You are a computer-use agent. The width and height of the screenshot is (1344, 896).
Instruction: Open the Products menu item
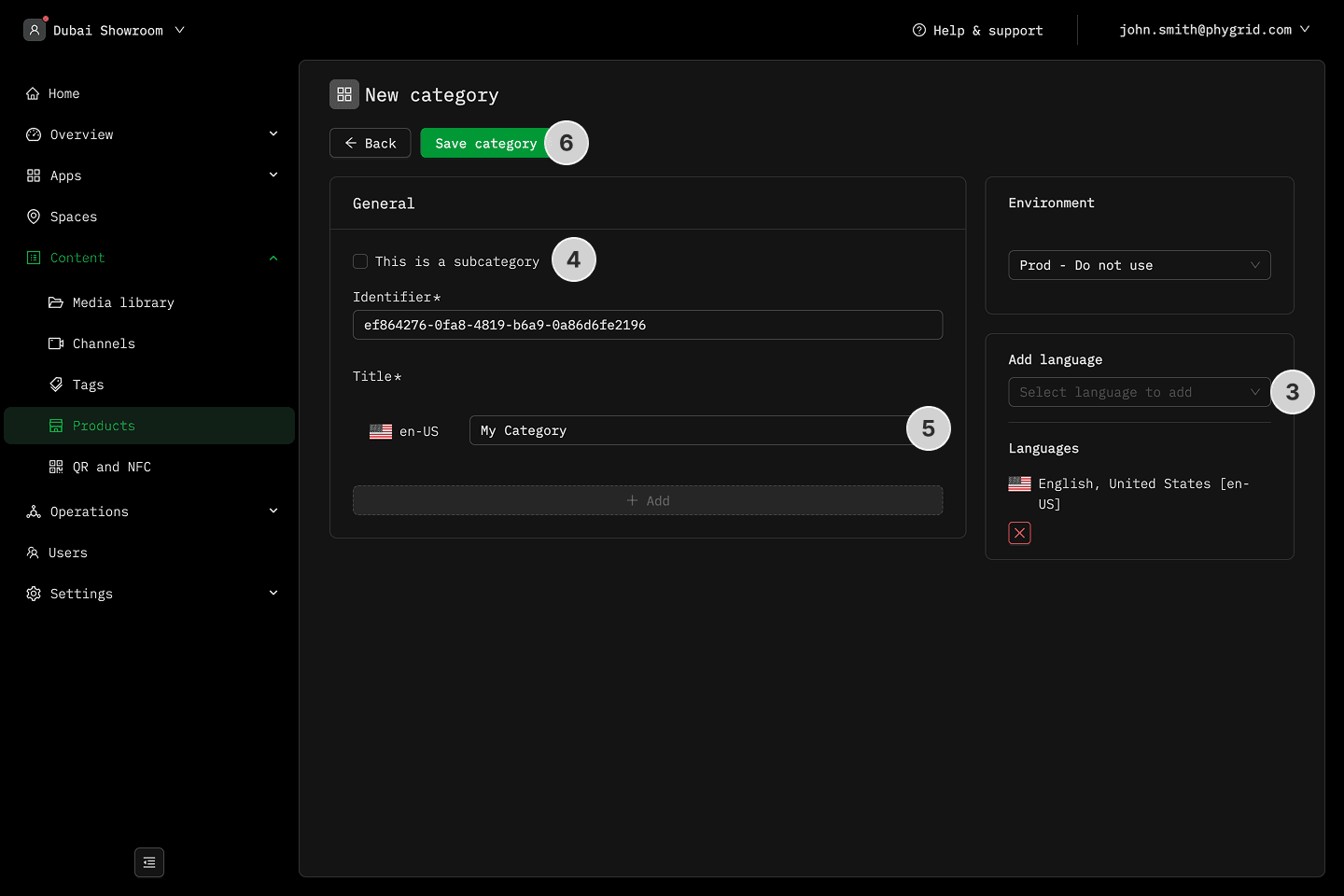(x=104, y=426)
